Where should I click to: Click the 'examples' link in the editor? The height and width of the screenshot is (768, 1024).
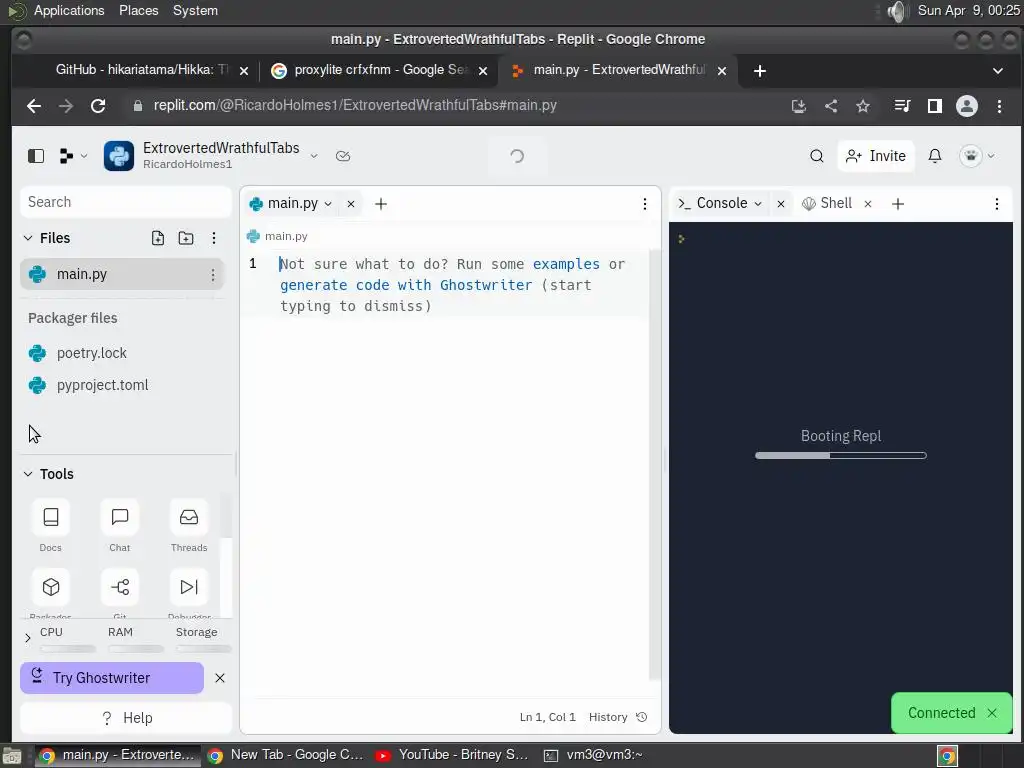566,264
